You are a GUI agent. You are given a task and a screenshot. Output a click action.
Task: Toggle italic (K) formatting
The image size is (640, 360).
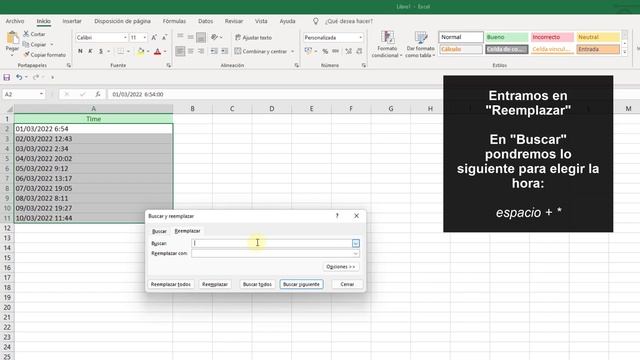pyautogui.click(x=90, y=51)
